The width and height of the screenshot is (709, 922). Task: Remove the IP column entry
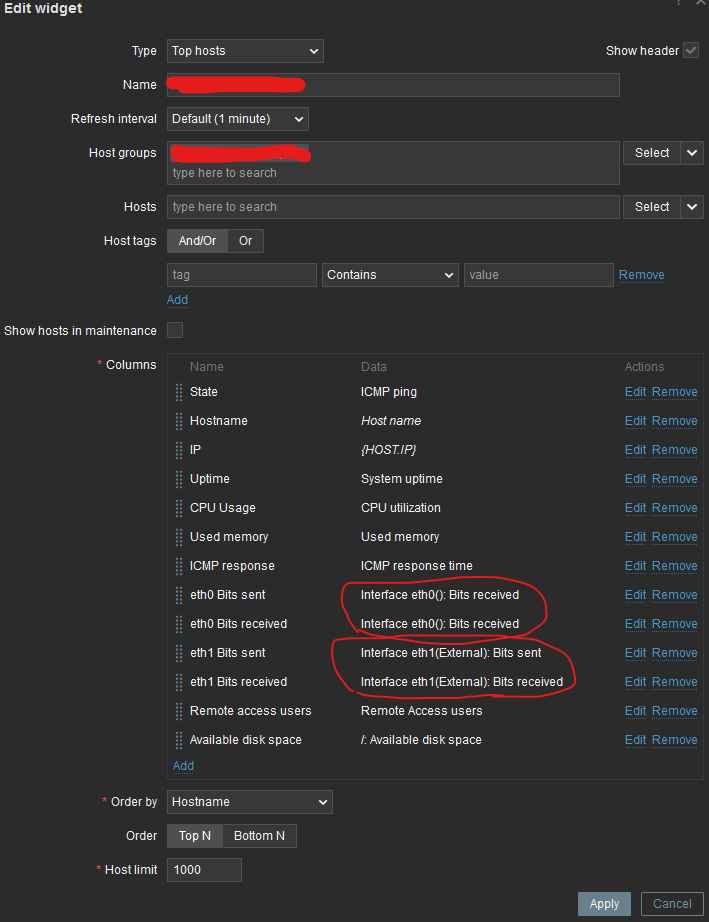pyautogui.click(x=674, y=450)
